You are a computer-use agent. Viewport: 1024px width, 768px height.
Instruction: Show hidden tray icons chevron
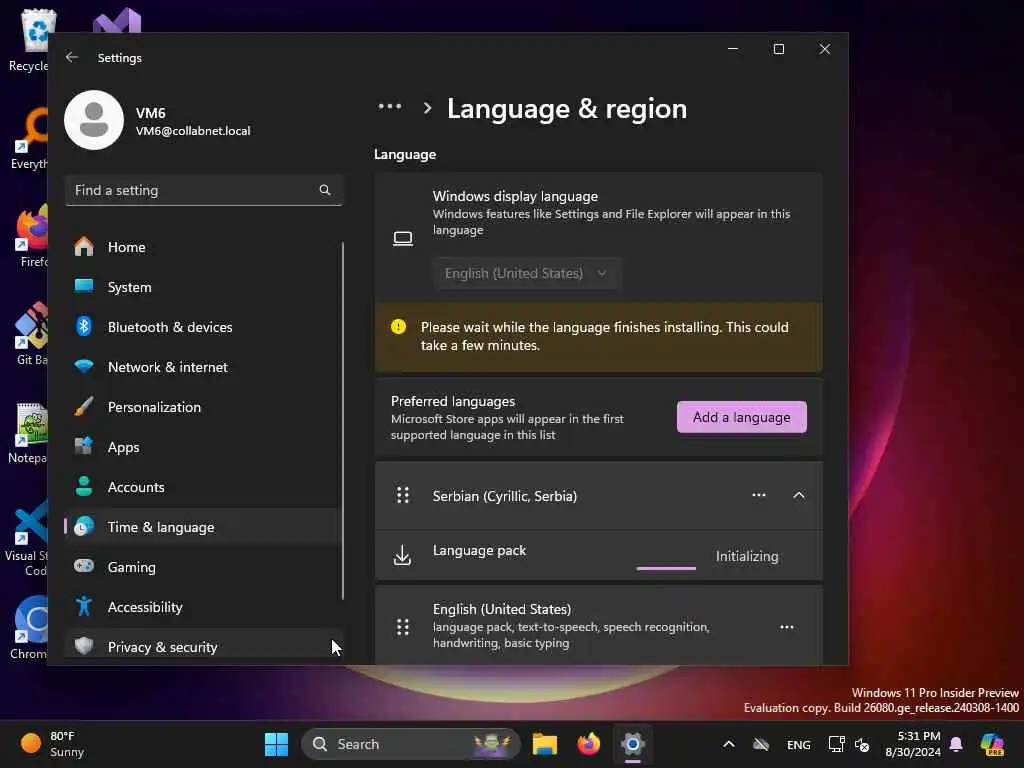[x=729, y=744]
